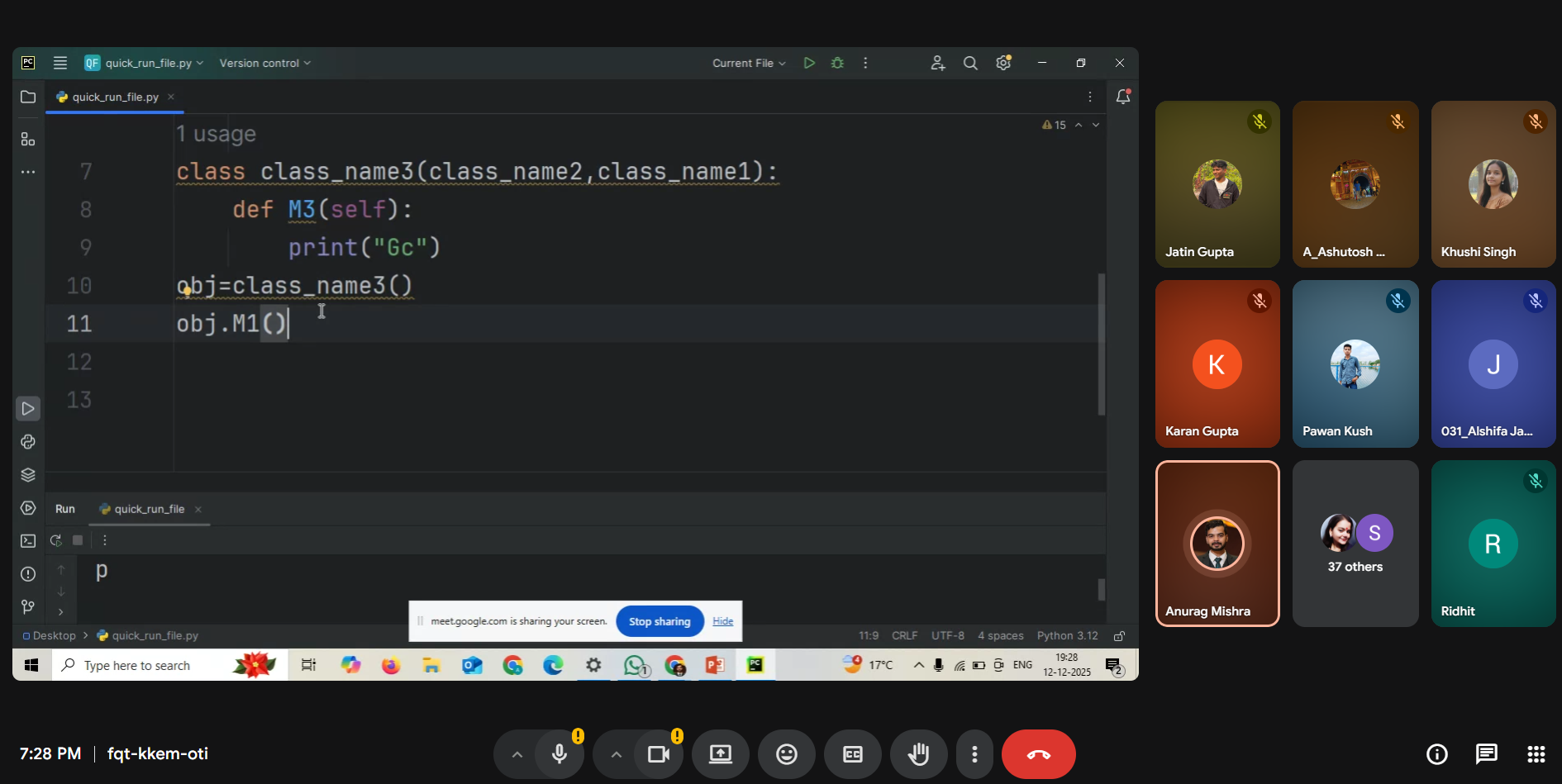Mute the microphone in Google Meet
This screenshot has height=784, width=1562.
coord(560,753)
